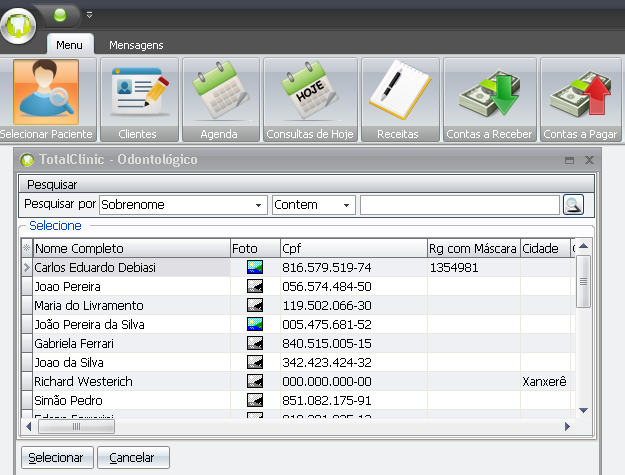
Task: Click the green orb quick access button
Action: coord(60,15)
